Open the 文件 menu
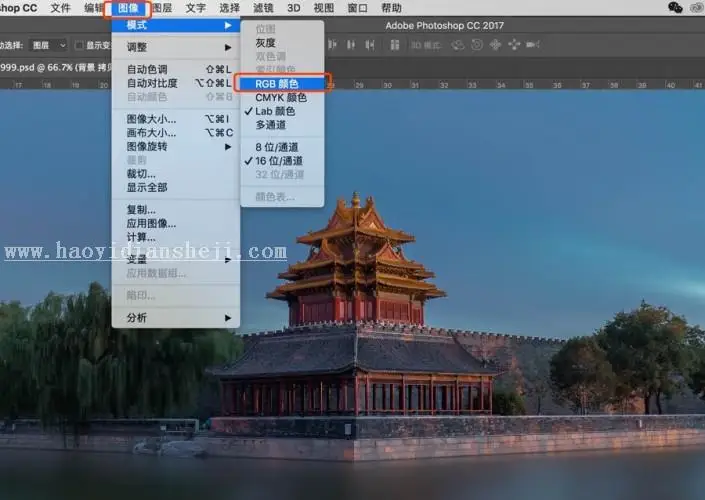This screenshot has width=705, height=500. (61, 8)
